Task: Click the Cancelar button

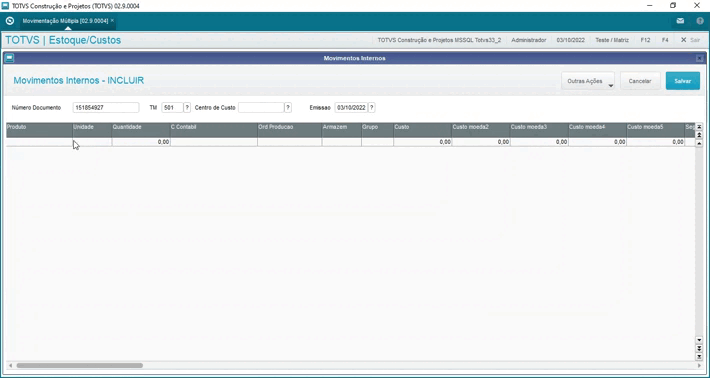Action: click(640, 81)
